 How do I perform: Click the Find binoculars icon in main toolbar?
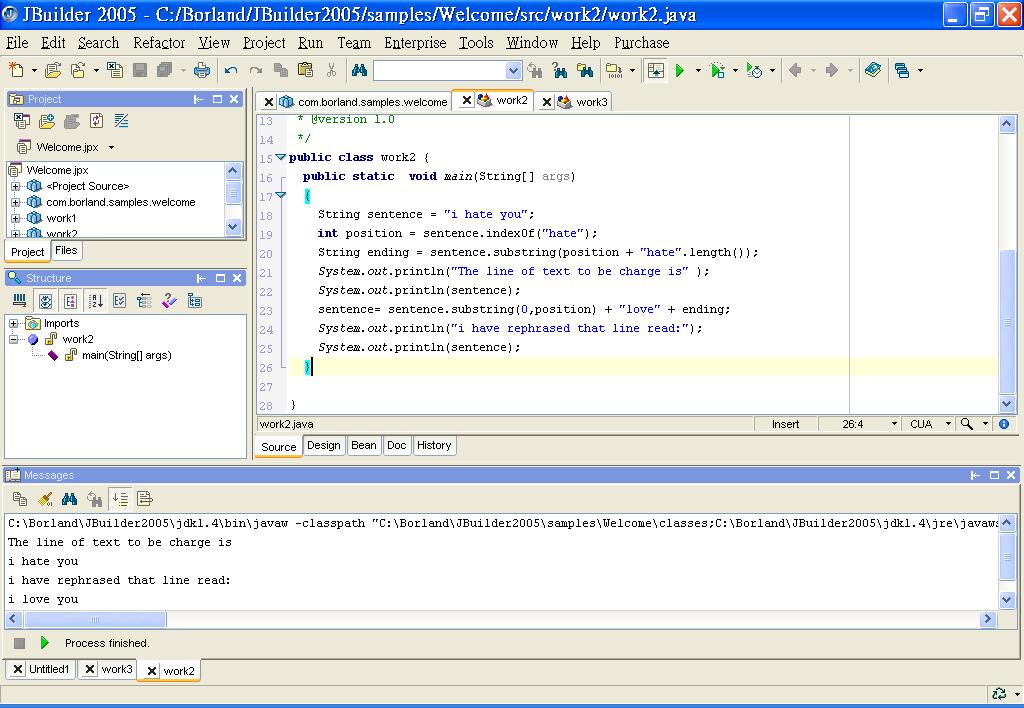(x=359, y=70)
